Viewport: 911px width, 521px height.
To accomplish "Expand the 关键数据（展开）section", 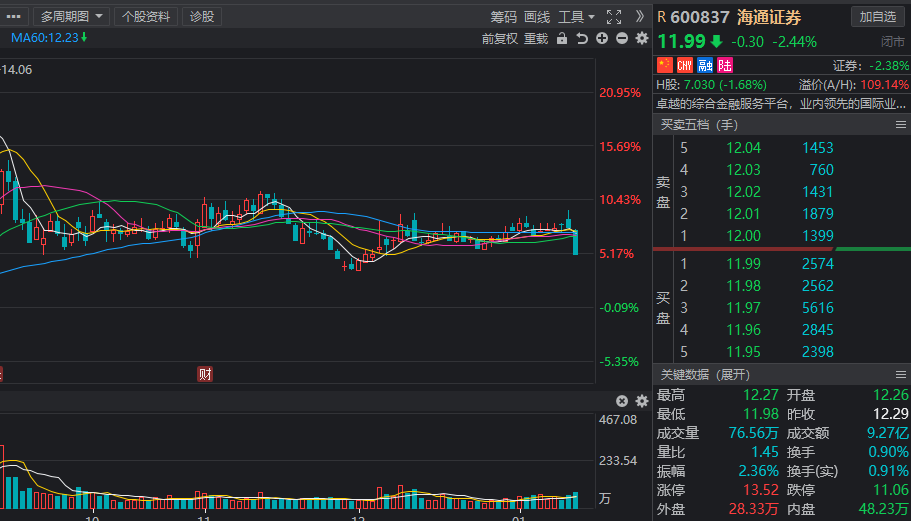I will (705, 375).
